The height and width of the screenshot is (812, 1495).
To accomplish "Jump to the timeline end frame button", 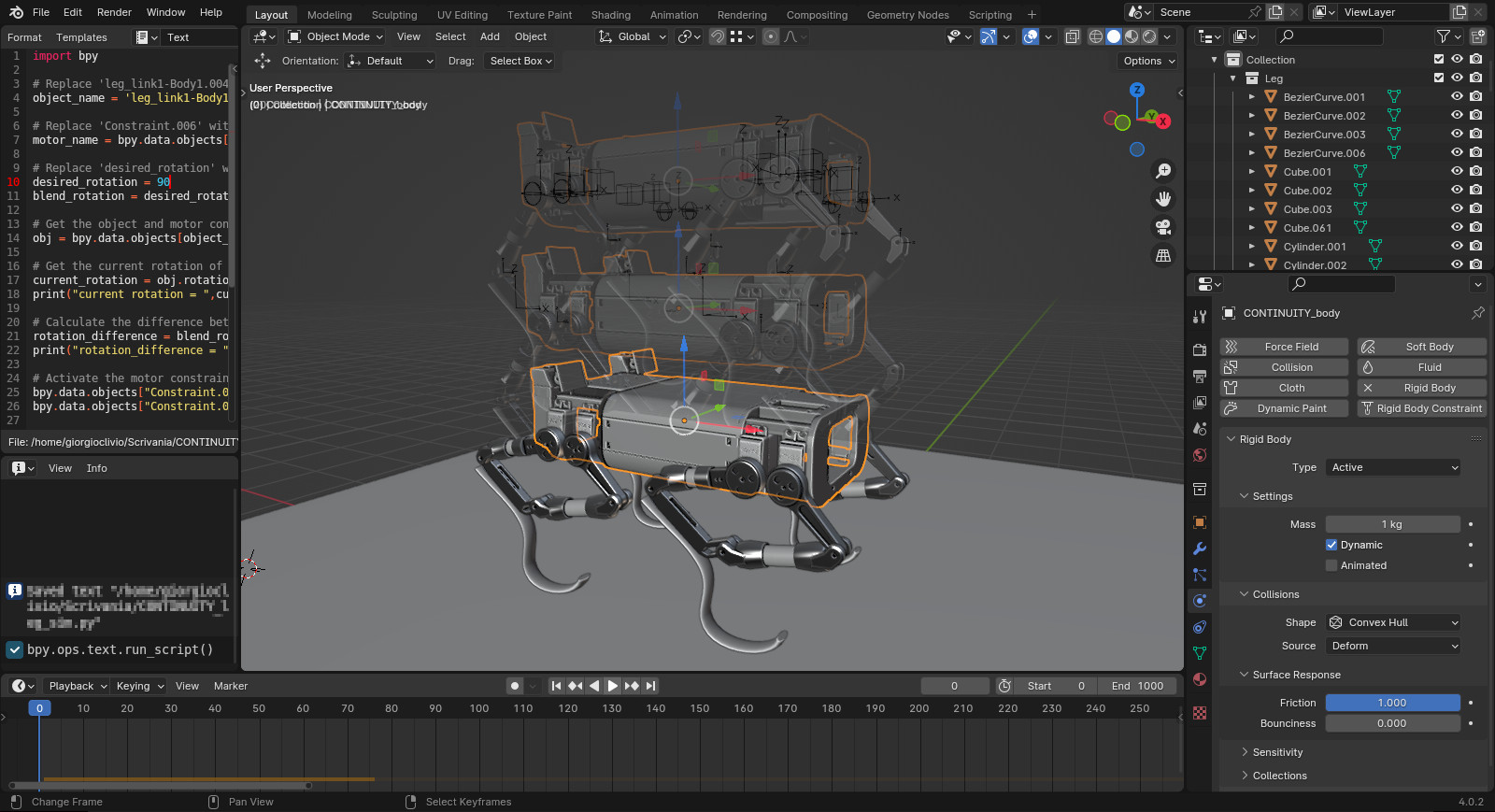I will point(651,686).
